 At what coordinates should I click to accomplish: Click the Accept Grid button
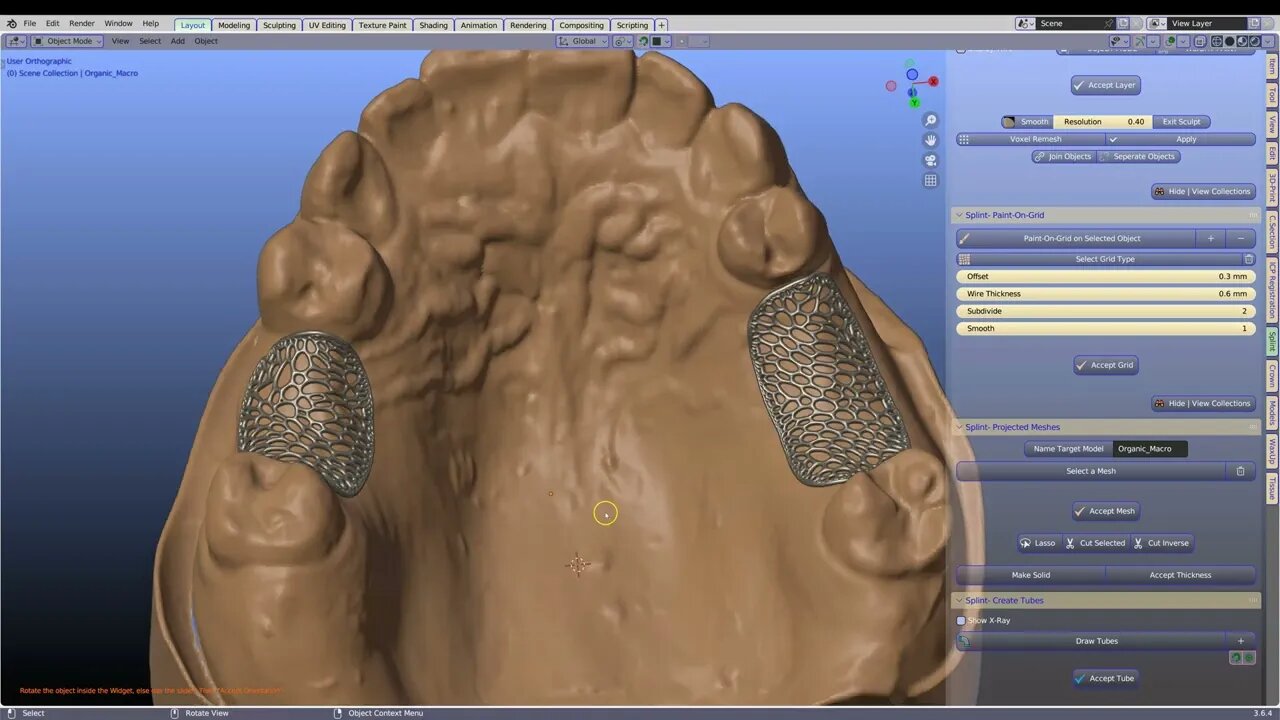pyautogui.click(x=1105, y=365)
